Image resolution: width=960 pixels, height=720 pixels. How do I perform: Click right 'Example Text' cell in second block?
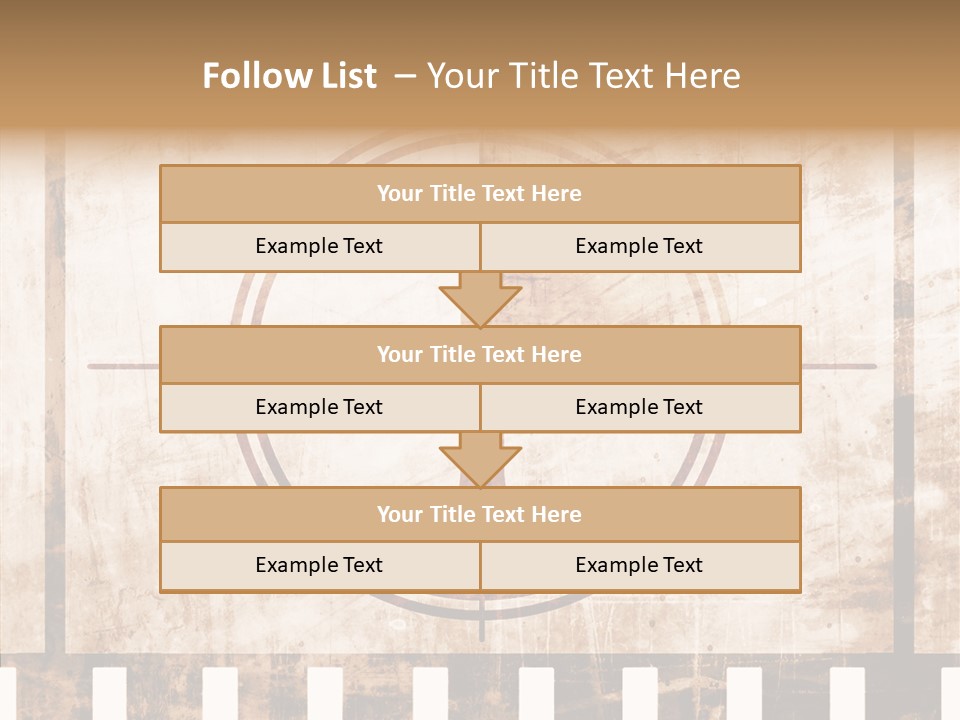pyautogui.click(x=640, y=407)
